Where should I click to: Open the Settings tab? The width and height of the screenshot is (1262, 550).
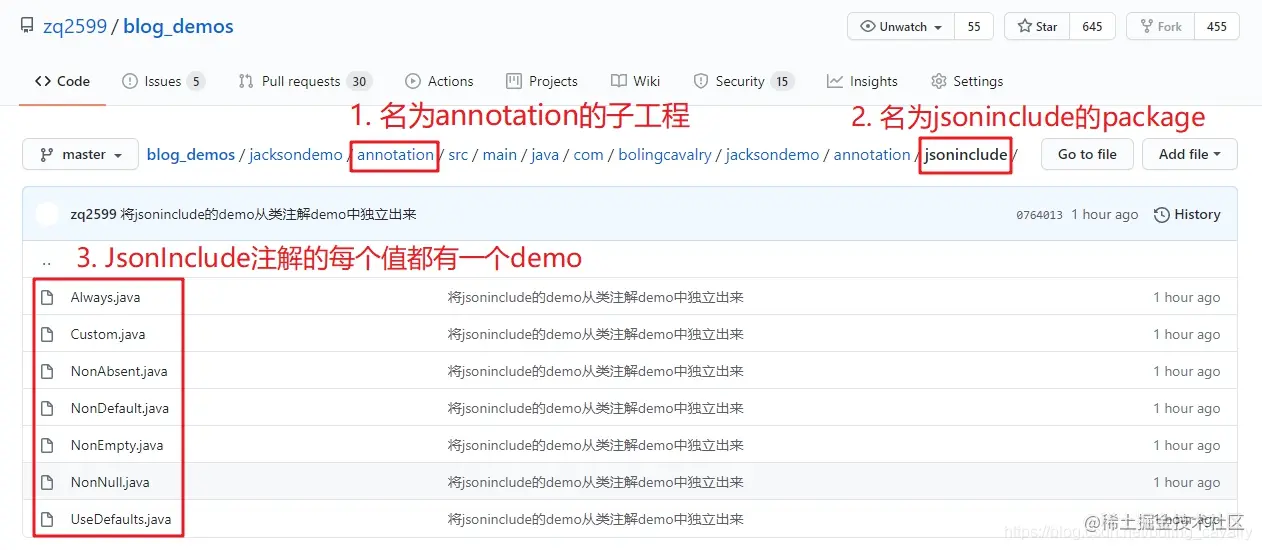click(x=967, y=81)
